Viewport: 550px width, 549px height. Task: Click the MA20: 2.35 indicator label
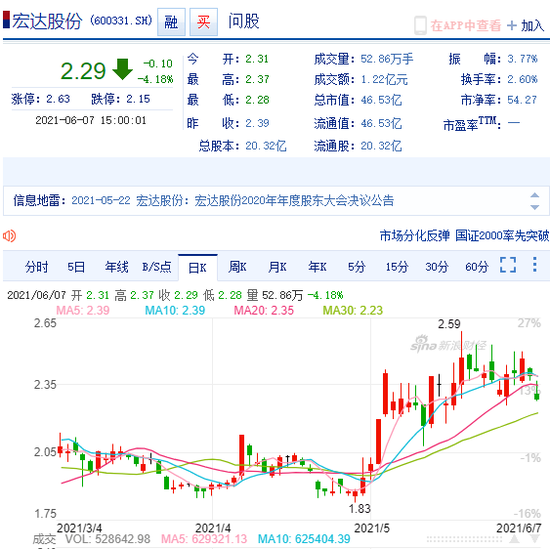[264, 310]
